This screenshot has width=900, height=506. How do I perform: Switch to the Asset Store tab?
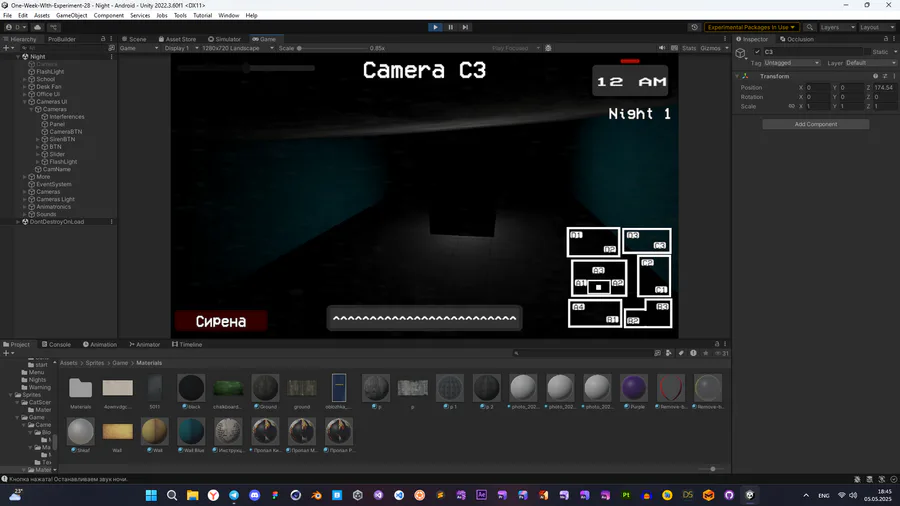point(177,39)
